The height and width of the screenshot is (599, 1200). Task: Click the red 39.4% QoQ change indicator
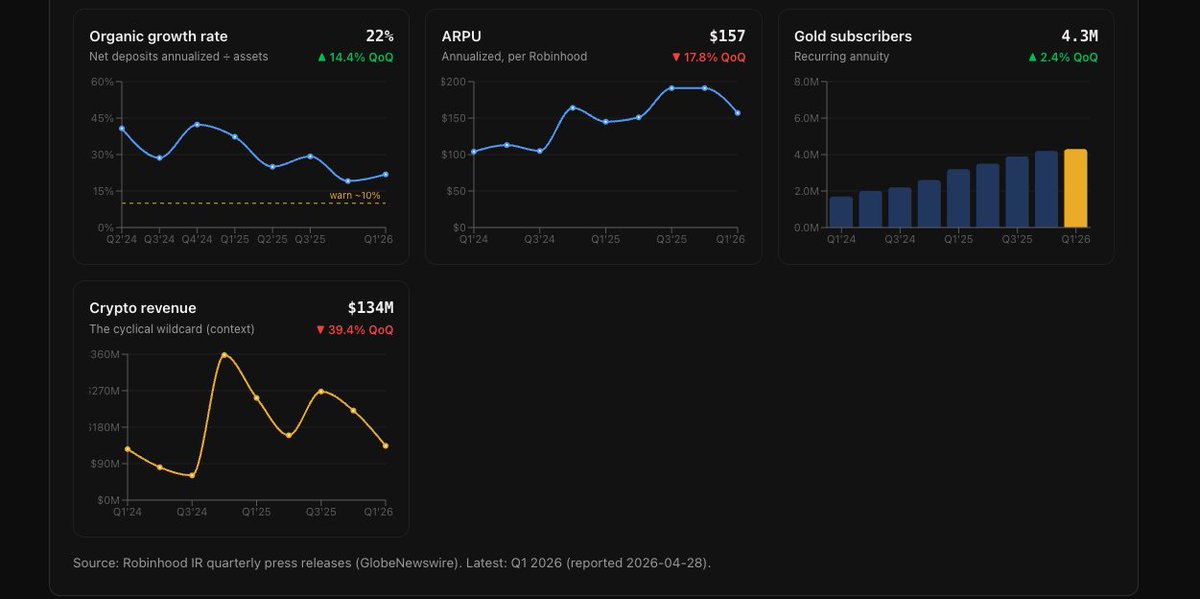pyautogui.click(x=355, y=329)
